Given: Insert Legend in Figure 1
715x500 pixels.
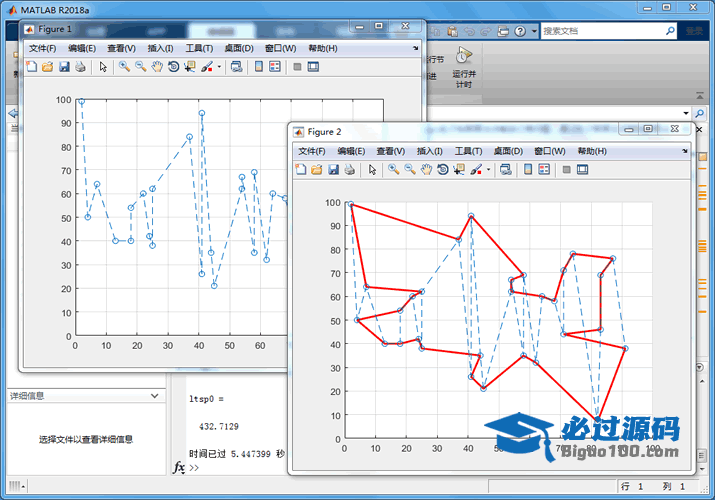Looking at the screenshot, I should 275,67.
